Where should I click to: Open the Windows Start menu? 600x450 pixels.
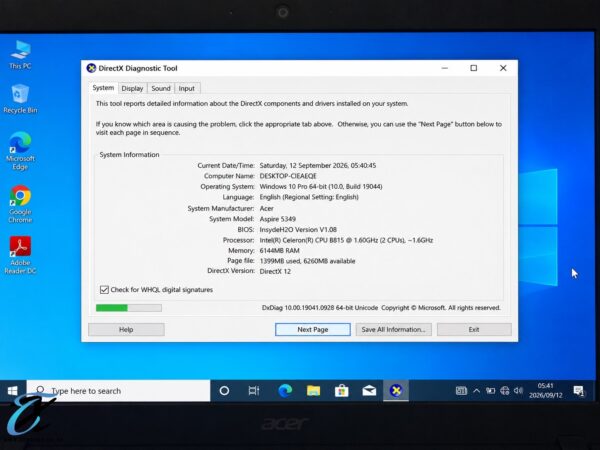[x=13, y=391]
